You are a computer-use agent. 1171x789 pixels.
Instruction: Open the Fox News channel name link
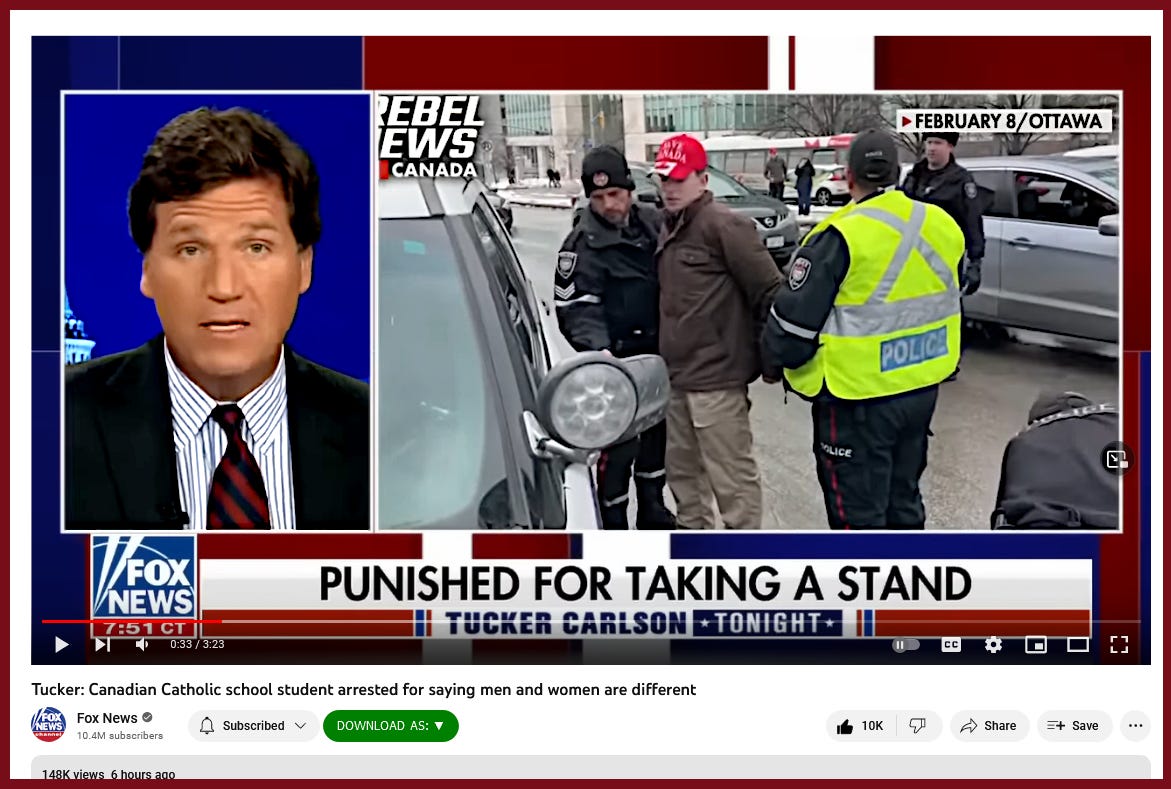coord(107,718)
